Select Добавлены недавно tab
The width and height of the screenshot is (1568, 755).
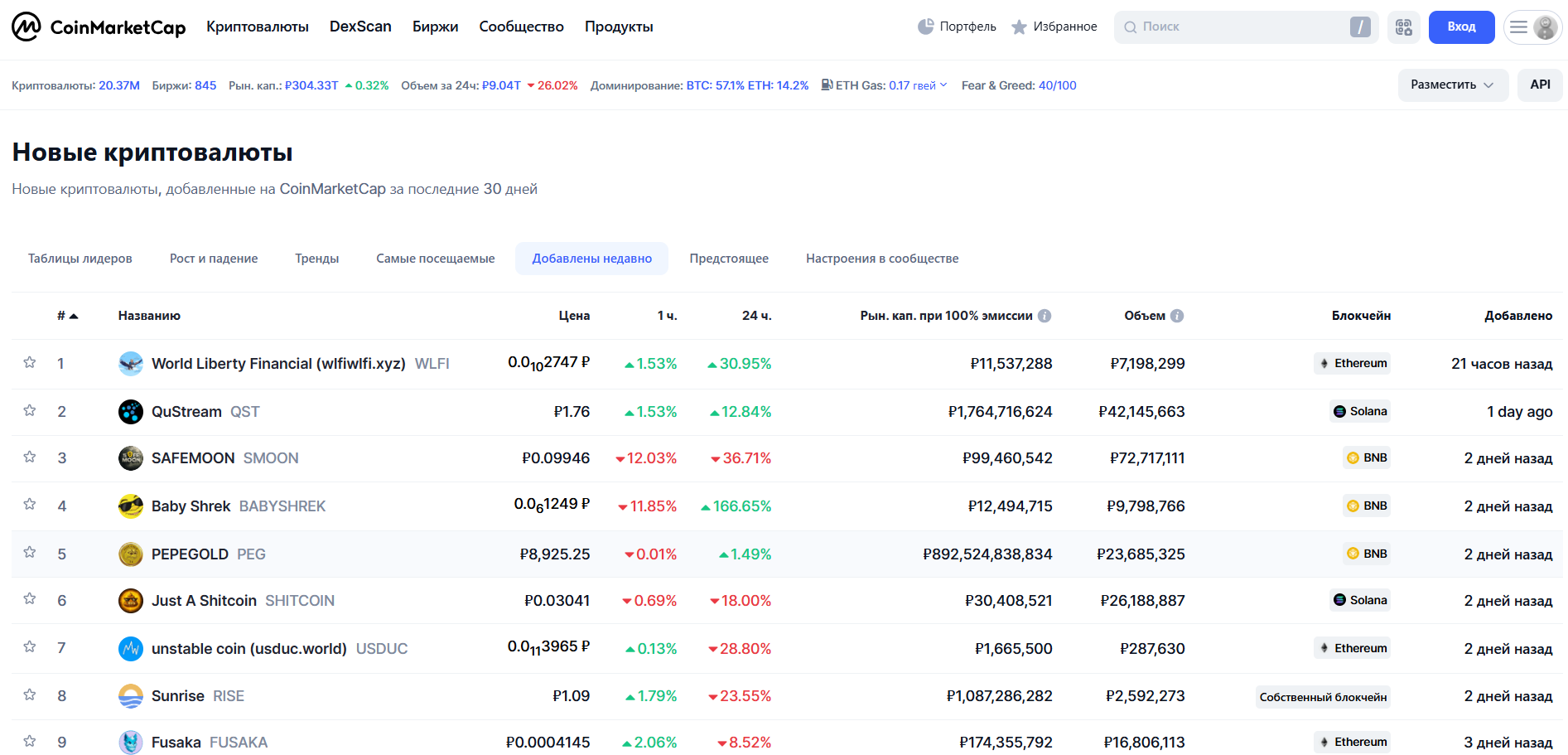tap(592, 259)
